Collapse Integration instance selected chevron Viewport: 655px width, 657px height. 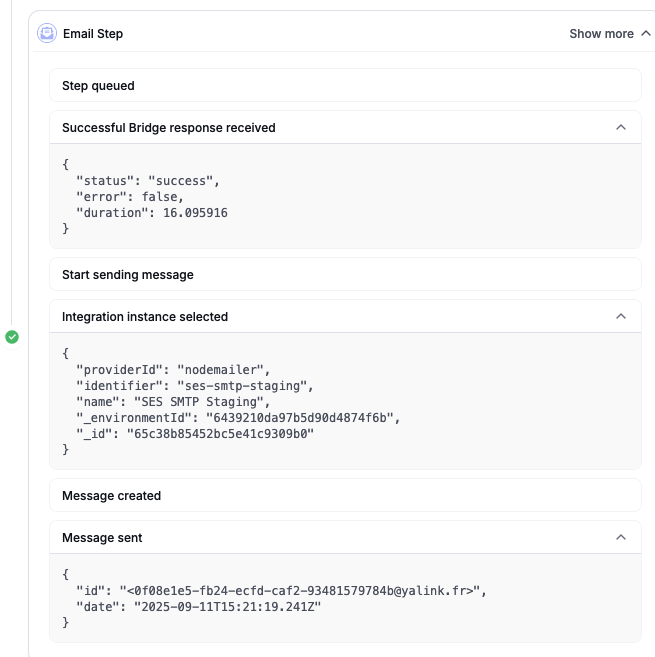621,316
